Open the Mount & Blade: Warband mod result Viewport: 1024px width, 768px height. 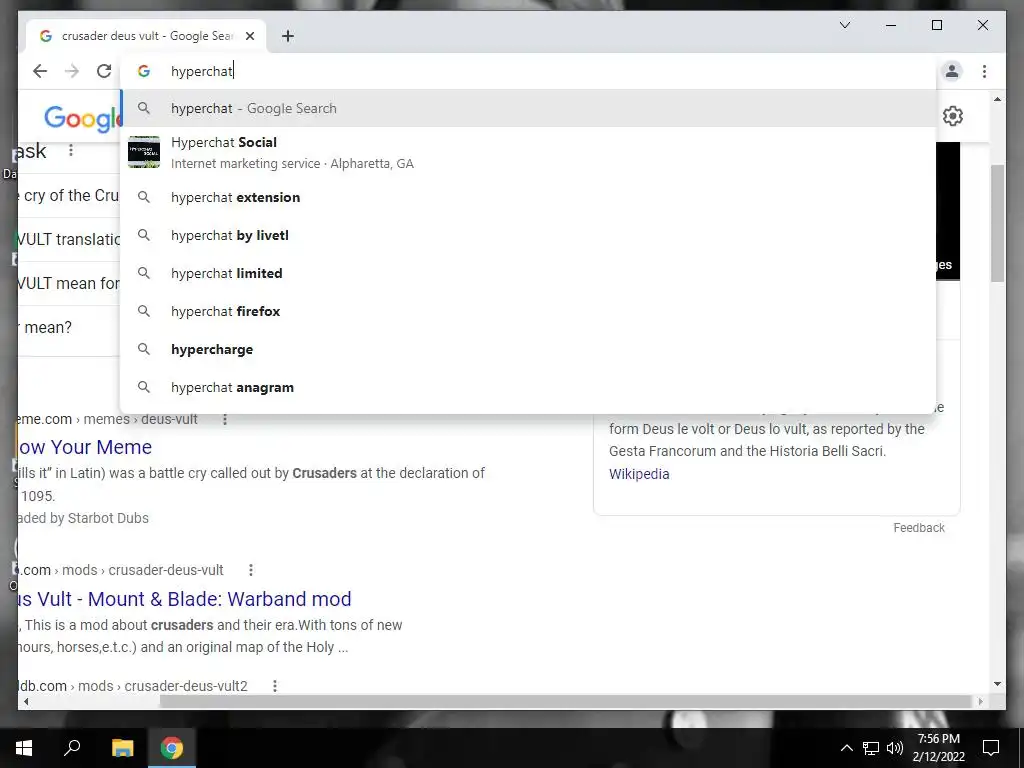(x=185, y=599)
